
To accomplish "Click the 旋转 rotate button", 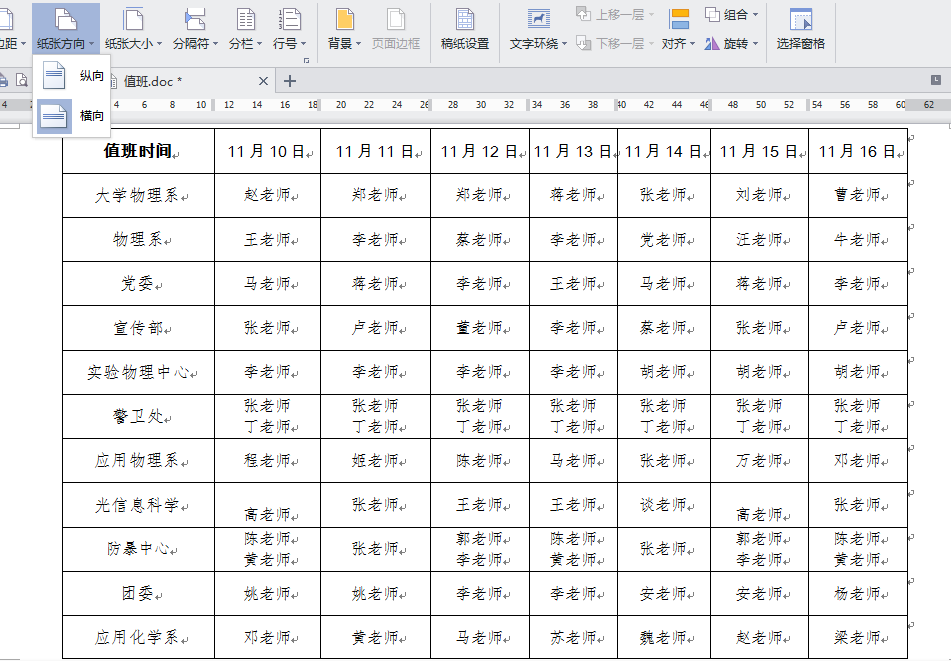I will click(x=729, y=44).
